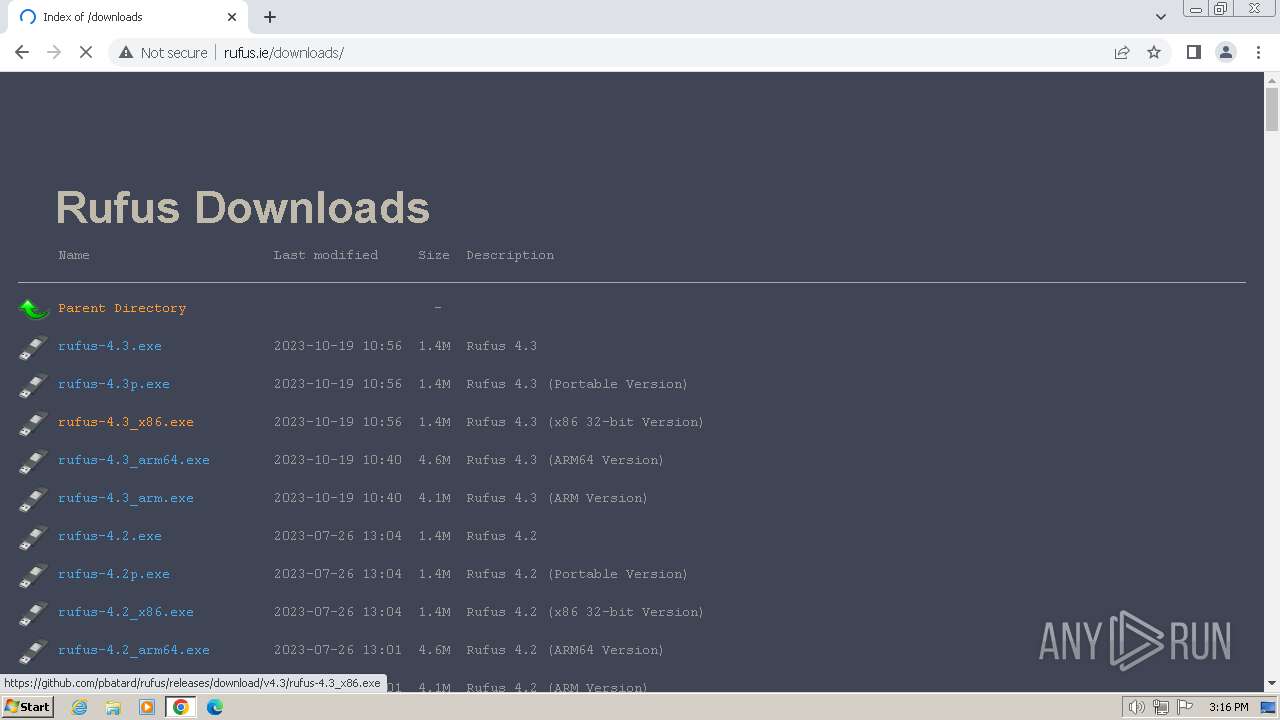This screenshot has width=1280, height=720.
Task: Click Chrome icon in taskbar
Action: pyautogui.click(x=181, y=707)
